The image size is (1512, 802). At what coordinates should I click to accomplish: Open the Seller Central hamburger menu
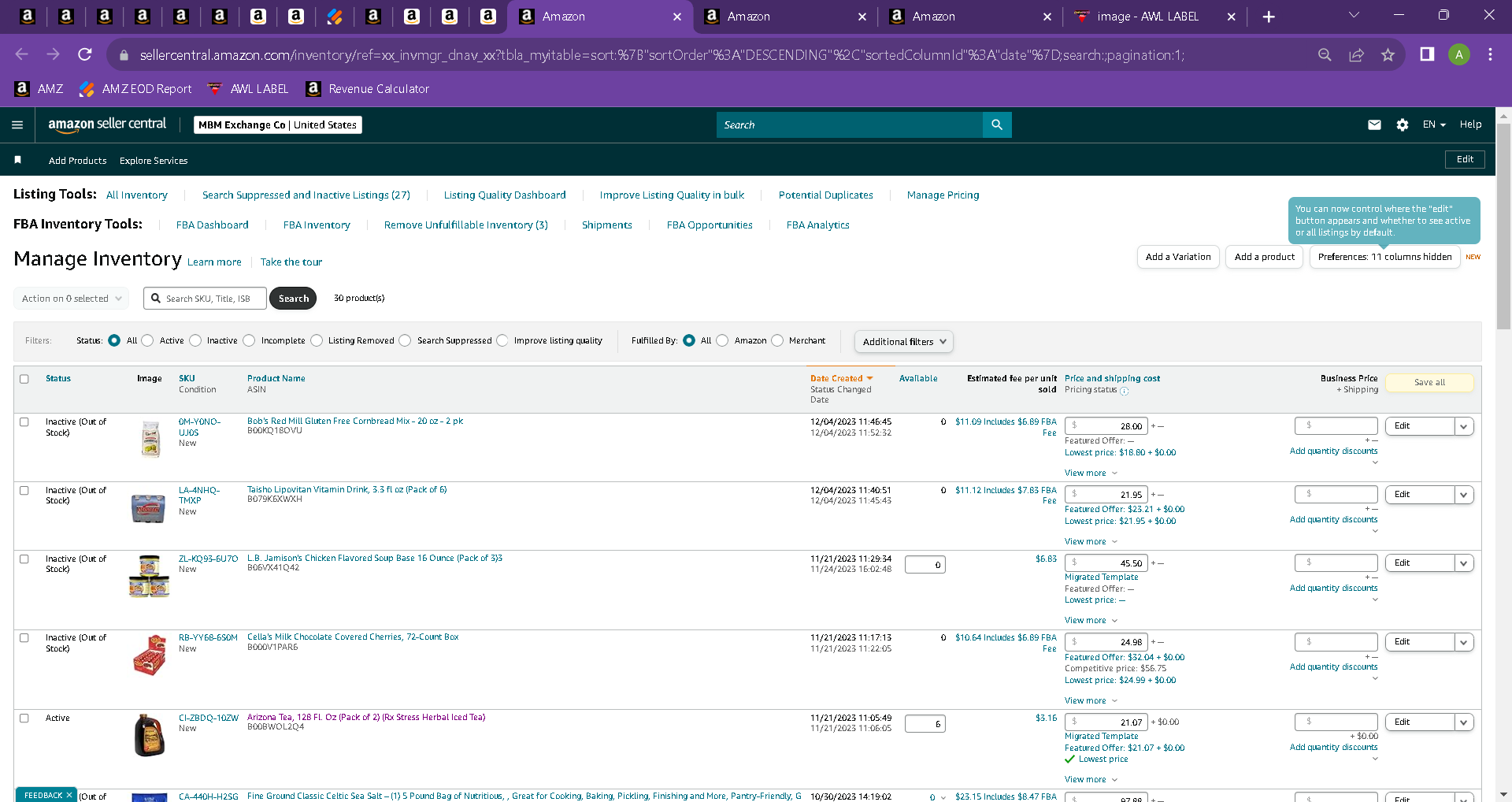click(x=17, y=124)
